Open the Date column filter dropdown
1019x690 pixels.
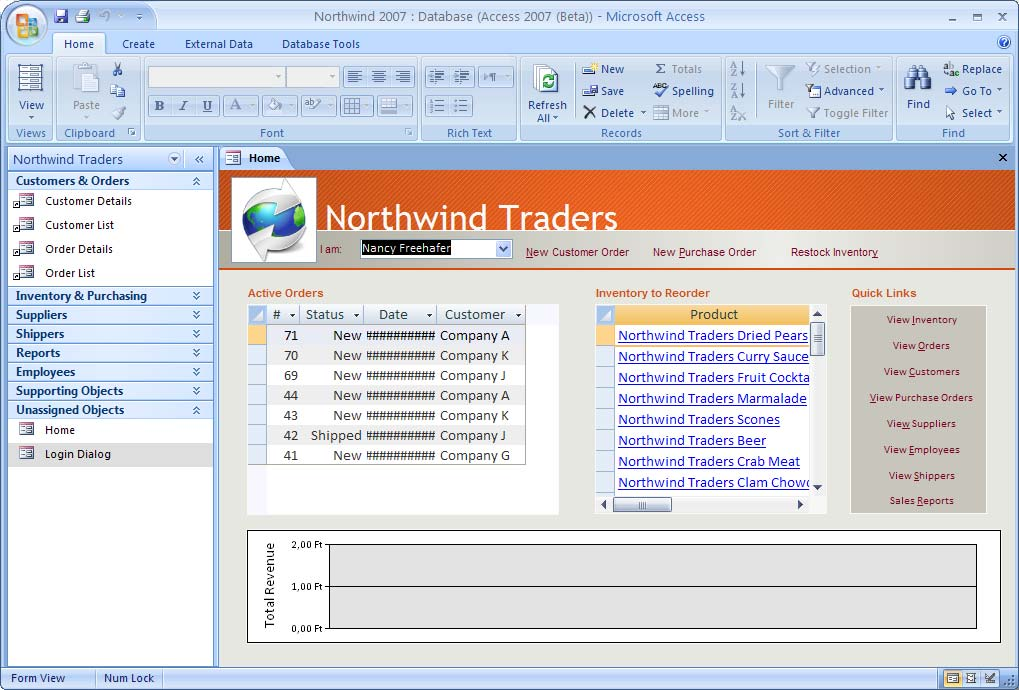pyautogui.click(x=430, y=315)
